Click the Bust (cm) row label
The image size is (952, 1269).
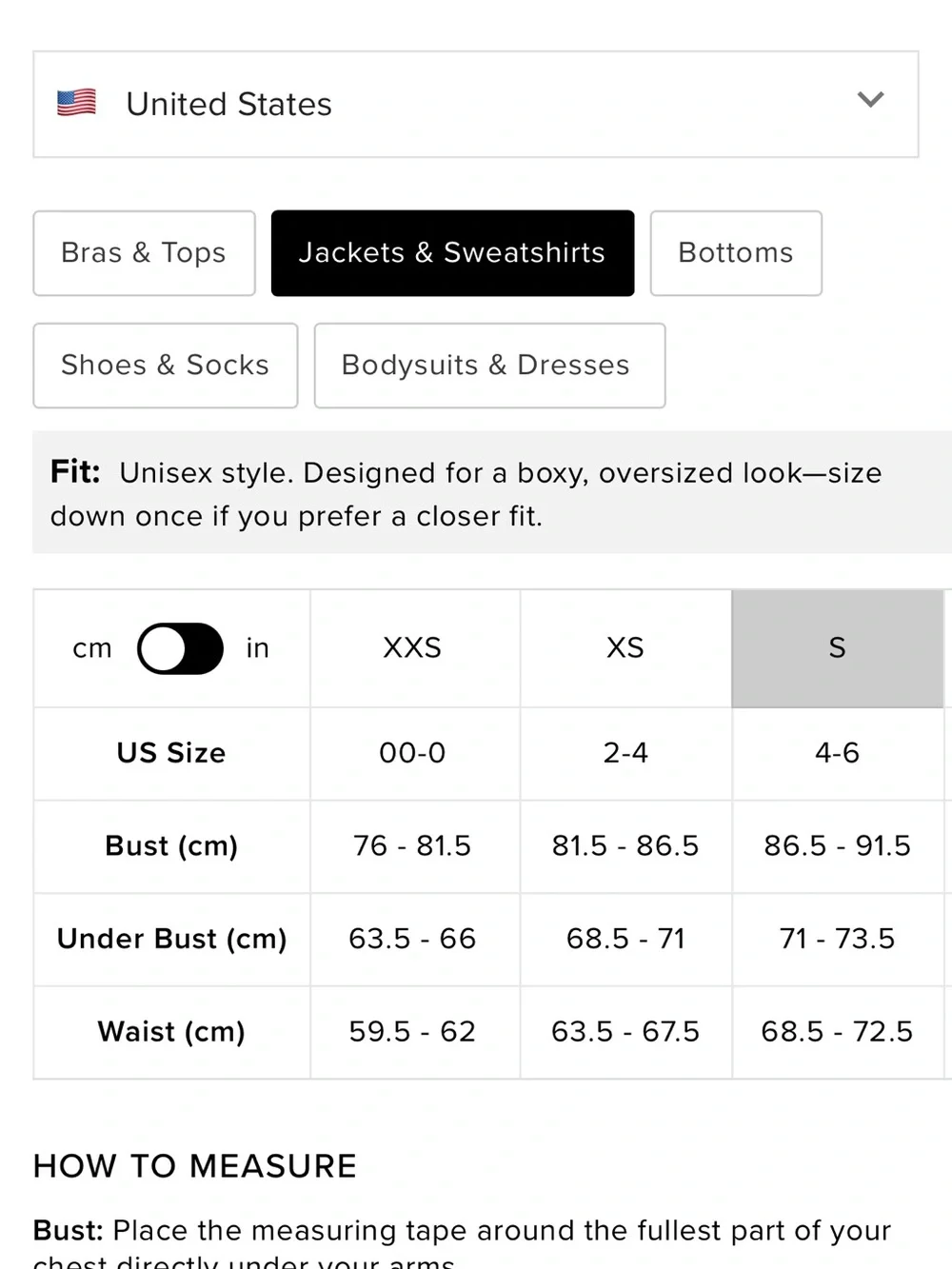pos(171,846)
